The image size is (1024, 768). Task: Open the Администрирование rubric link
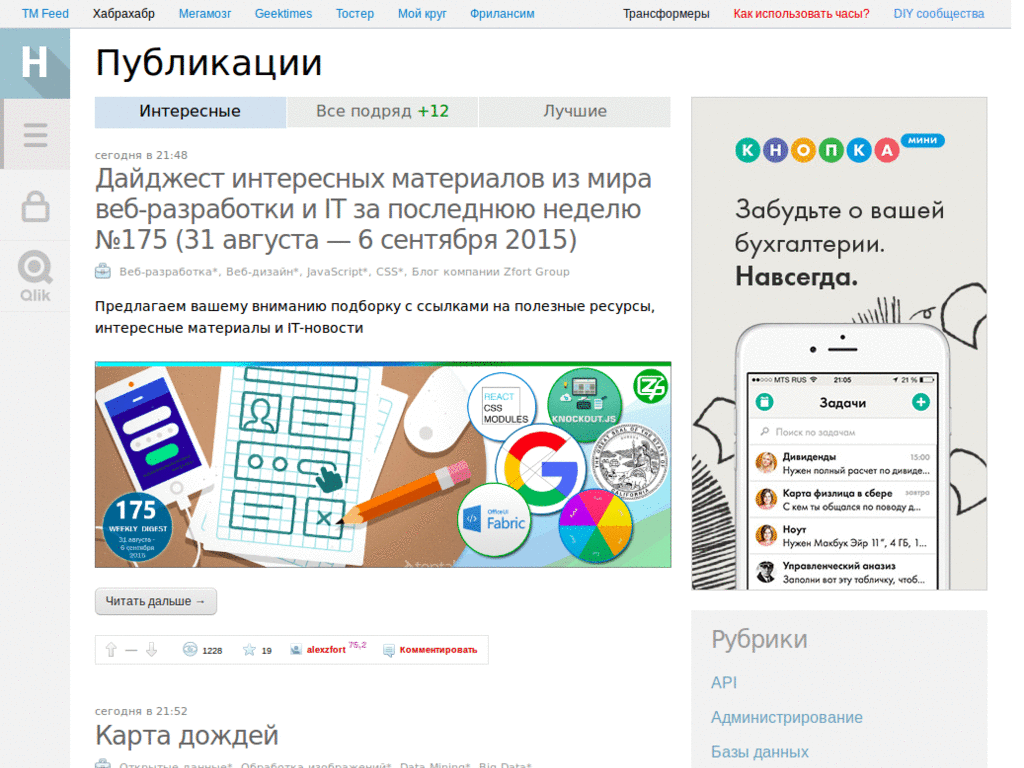(x=786, y=718)
